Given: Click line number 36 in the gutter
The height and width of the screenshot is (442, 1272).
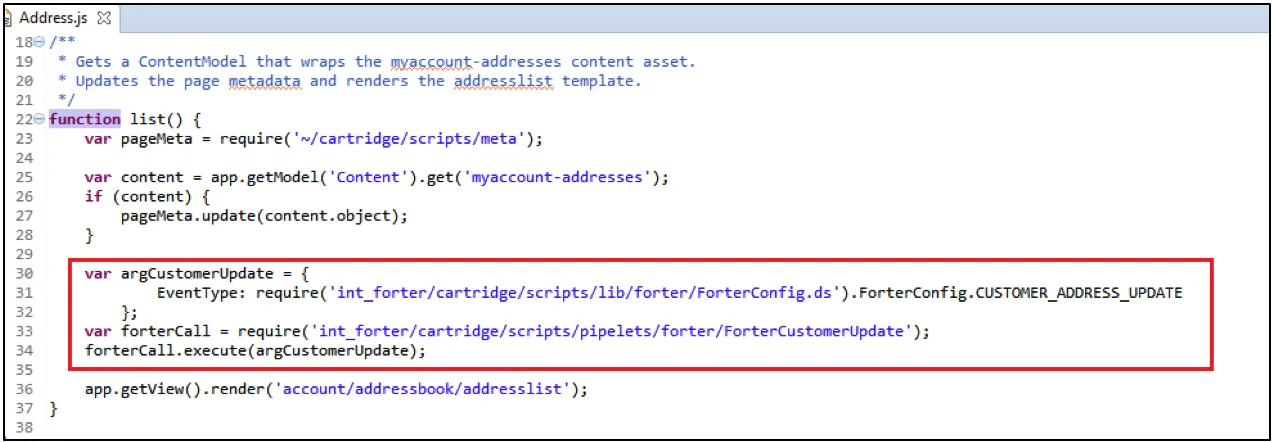Looking at the screenshot, I should pyautogui.click(x=25, y=390).
